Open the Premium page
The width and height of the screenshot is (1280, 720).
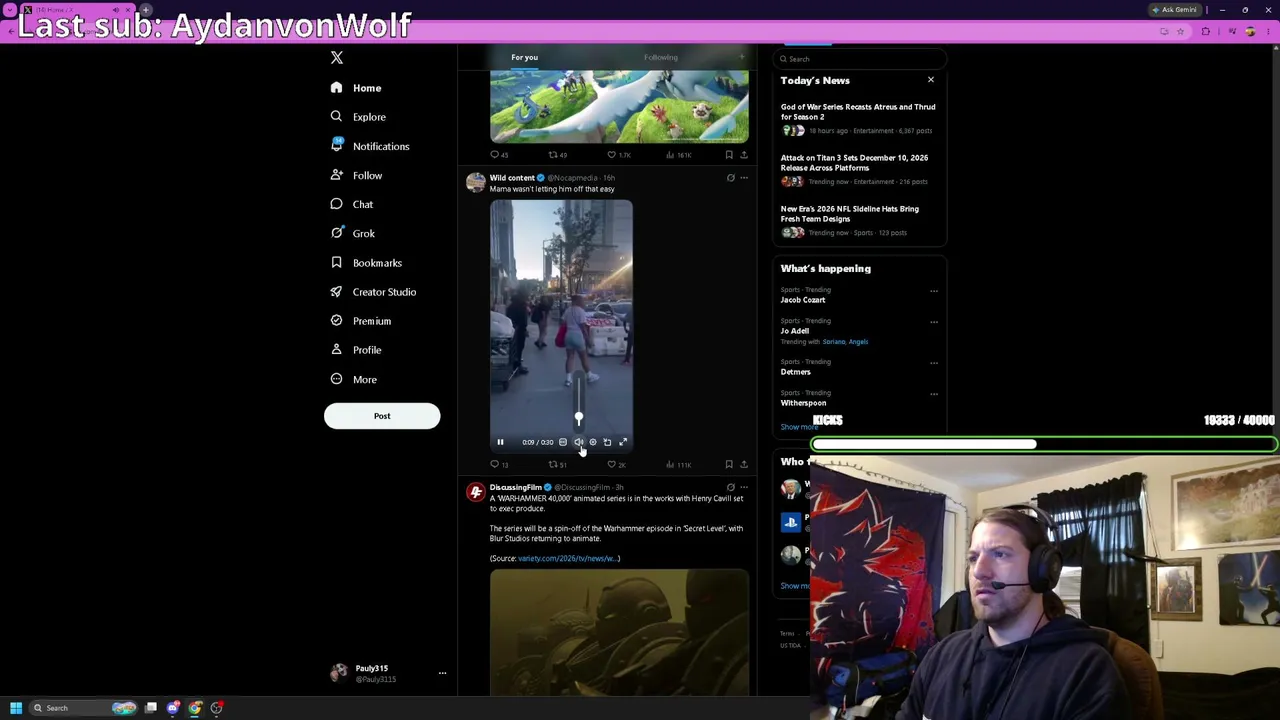[x=360, y=321]
